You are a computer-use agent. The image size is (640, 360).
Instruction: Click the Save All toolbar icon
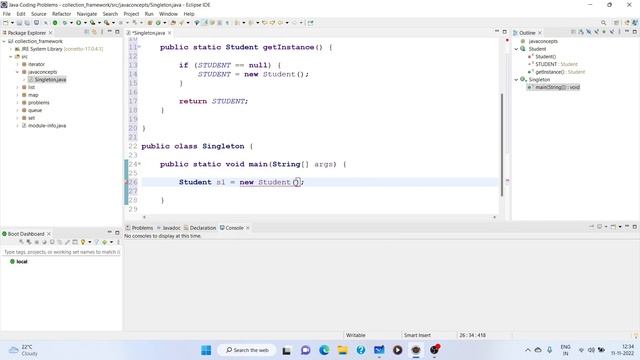click(x=27, y=23)
